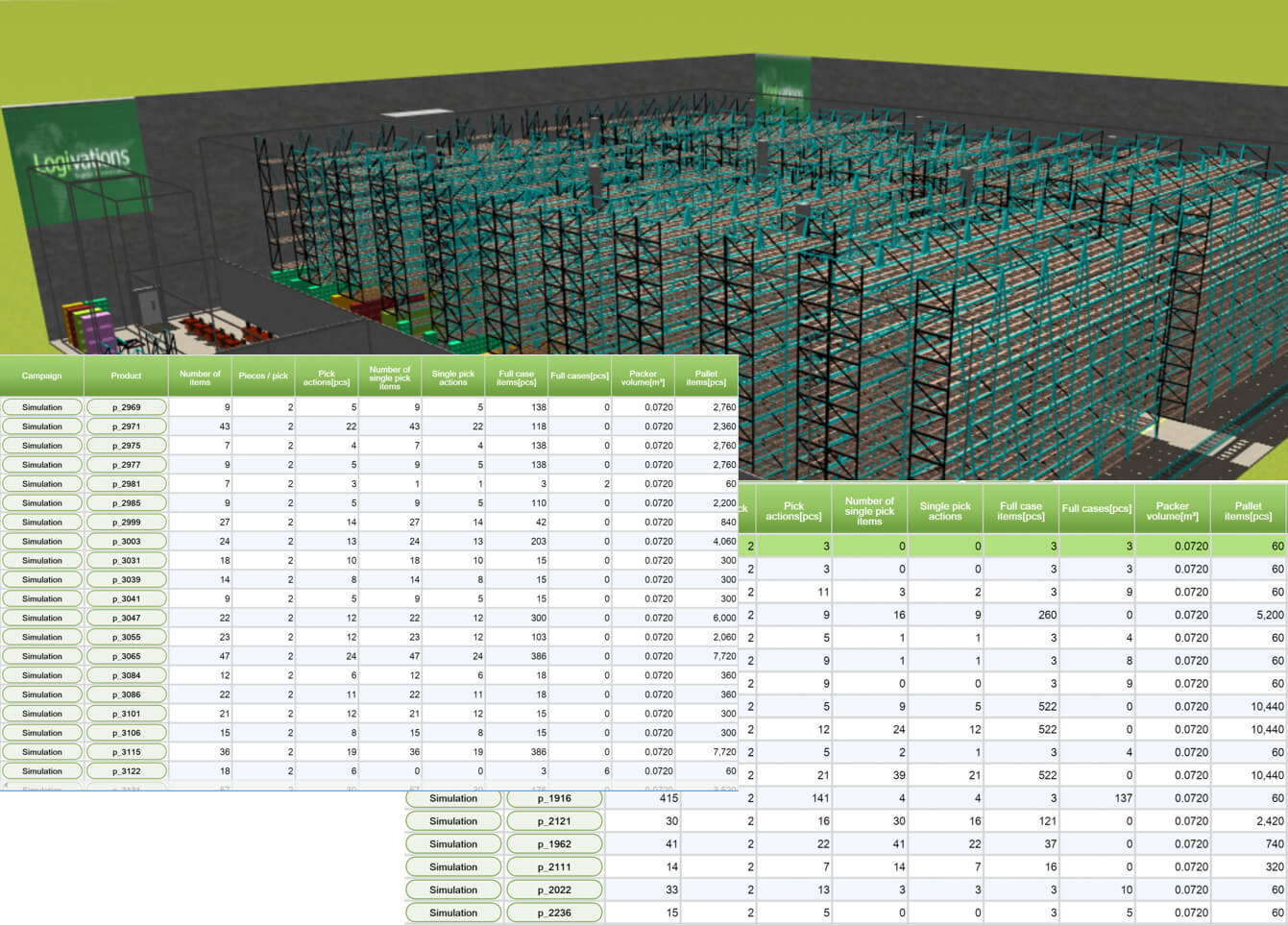Click right table's Single pick actions header
This screenshot has width=1288, height=925.
coord(945,509)
